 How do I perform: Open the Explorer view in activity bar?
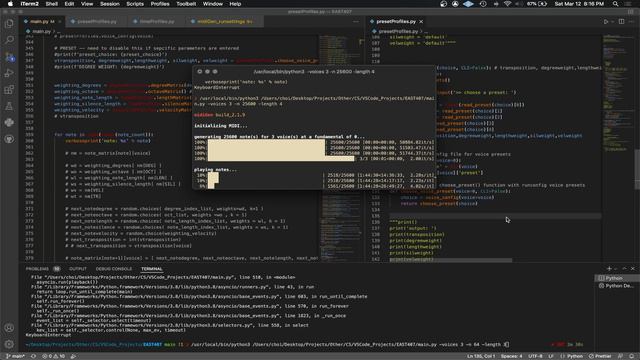9,24
